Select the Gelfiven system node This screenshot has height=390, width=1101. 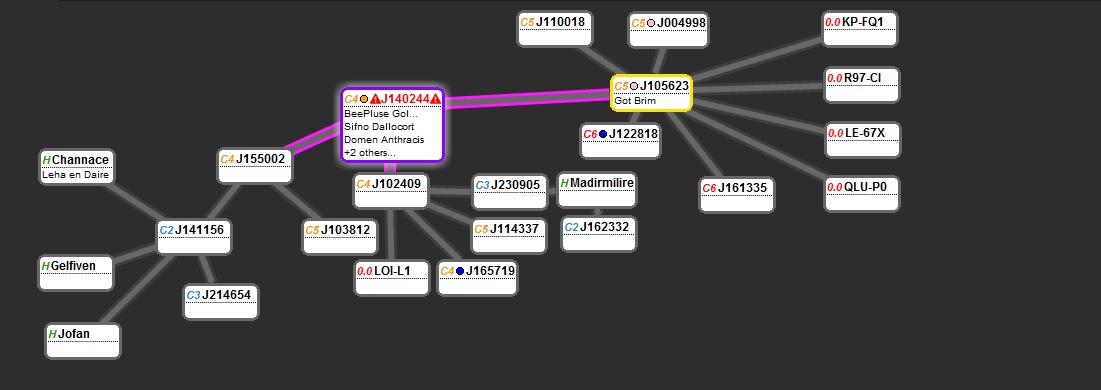click(75, 273)
